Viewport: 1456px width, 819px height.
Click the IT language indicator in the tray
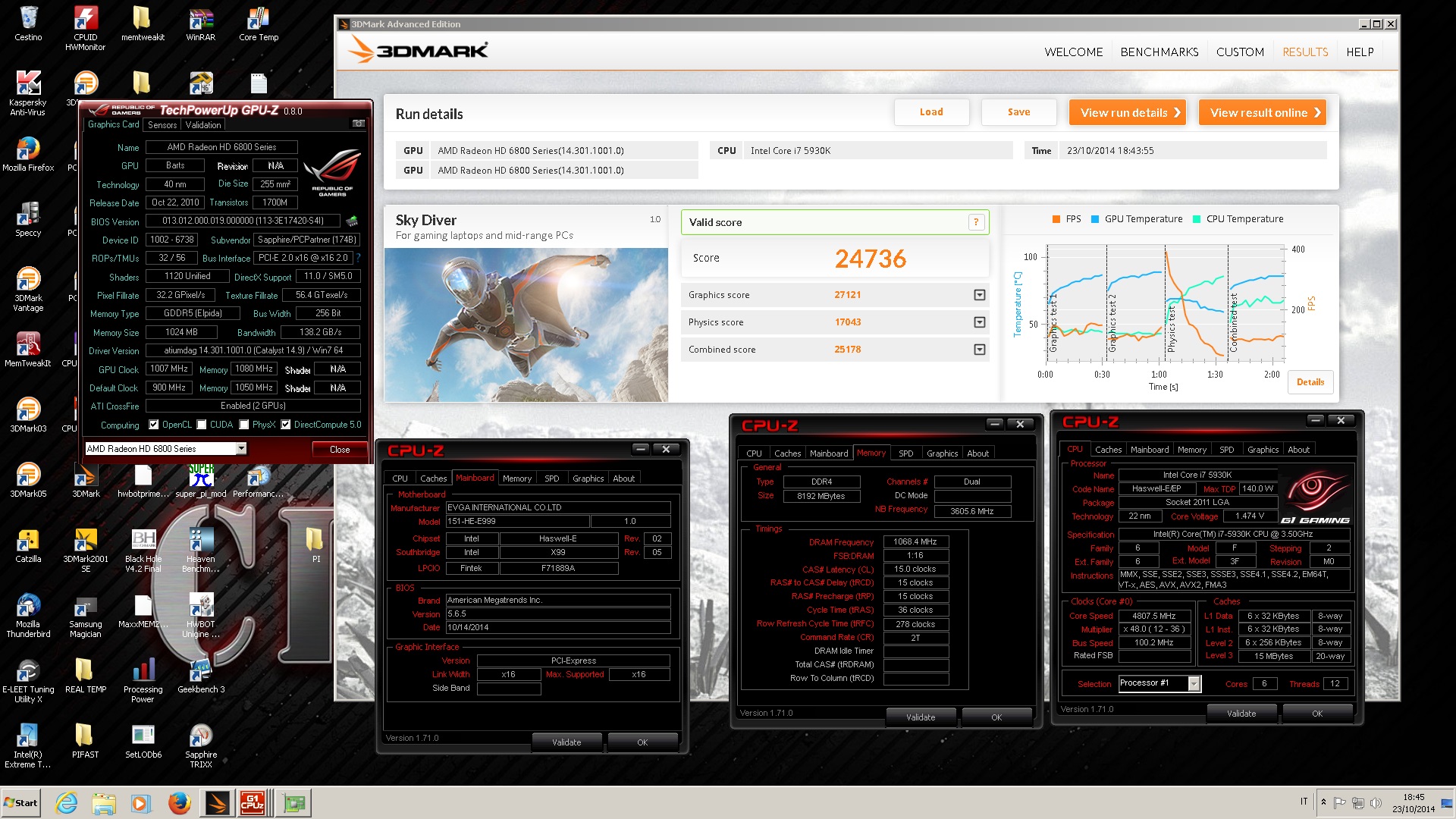(x=1304, y=802)
